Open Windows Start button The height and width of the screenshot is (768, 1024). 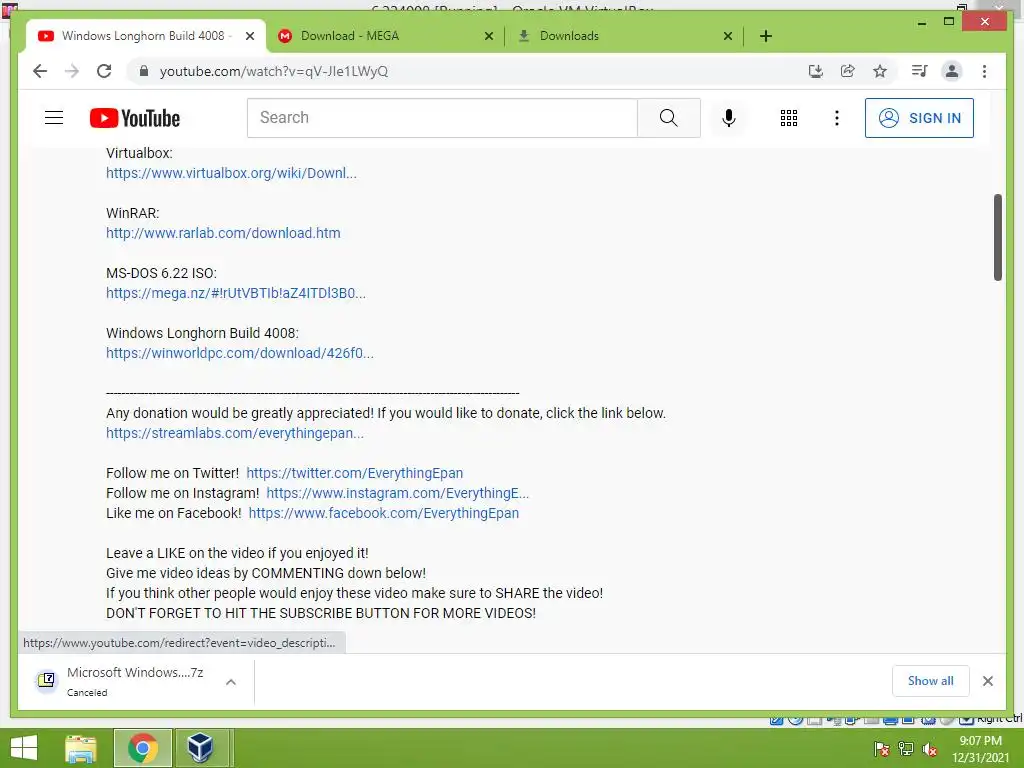(x=24, y=748)
